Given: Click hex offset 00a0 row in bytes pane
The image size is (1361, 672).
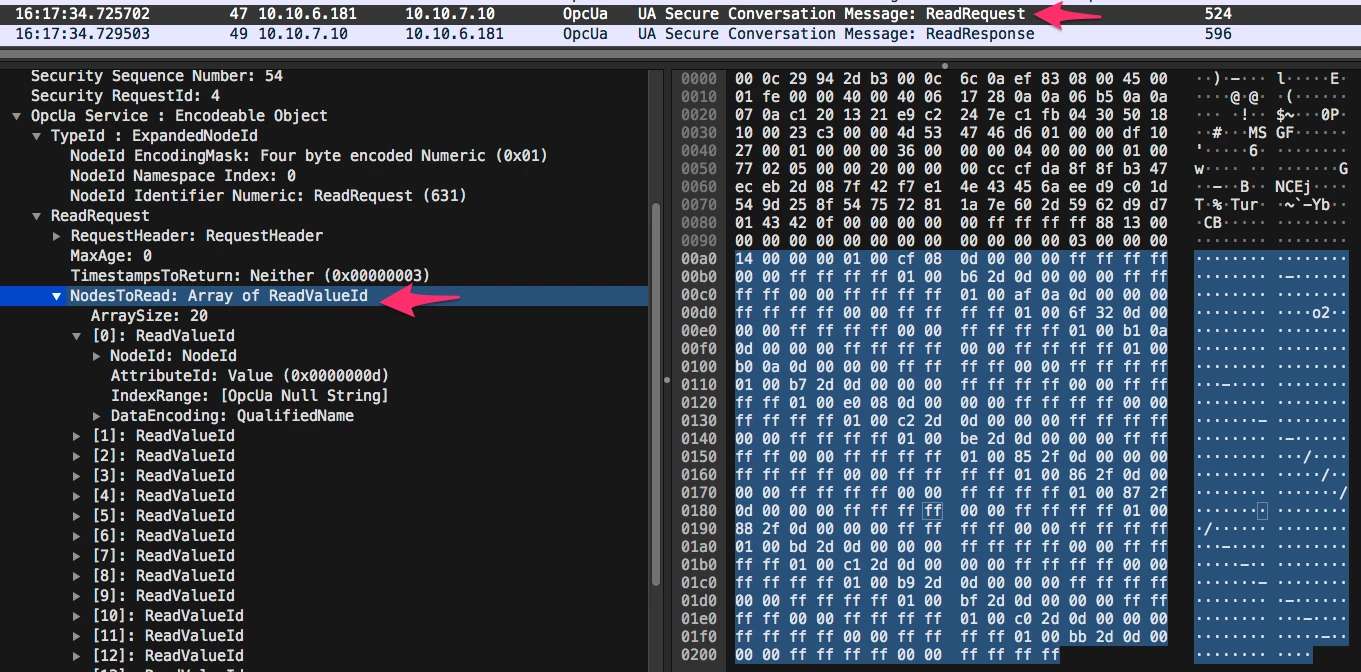Looking at the screenshot, I should click(699, 258).
